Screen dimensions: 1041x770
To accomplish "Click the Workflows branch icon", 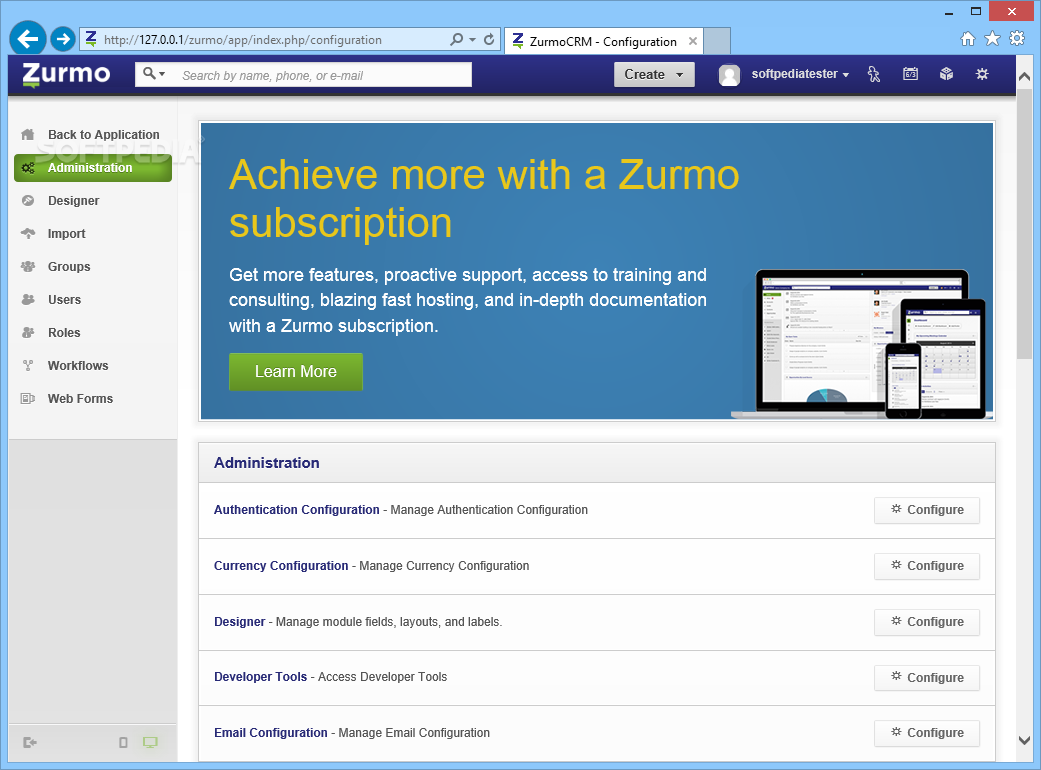I will point(28,365).
